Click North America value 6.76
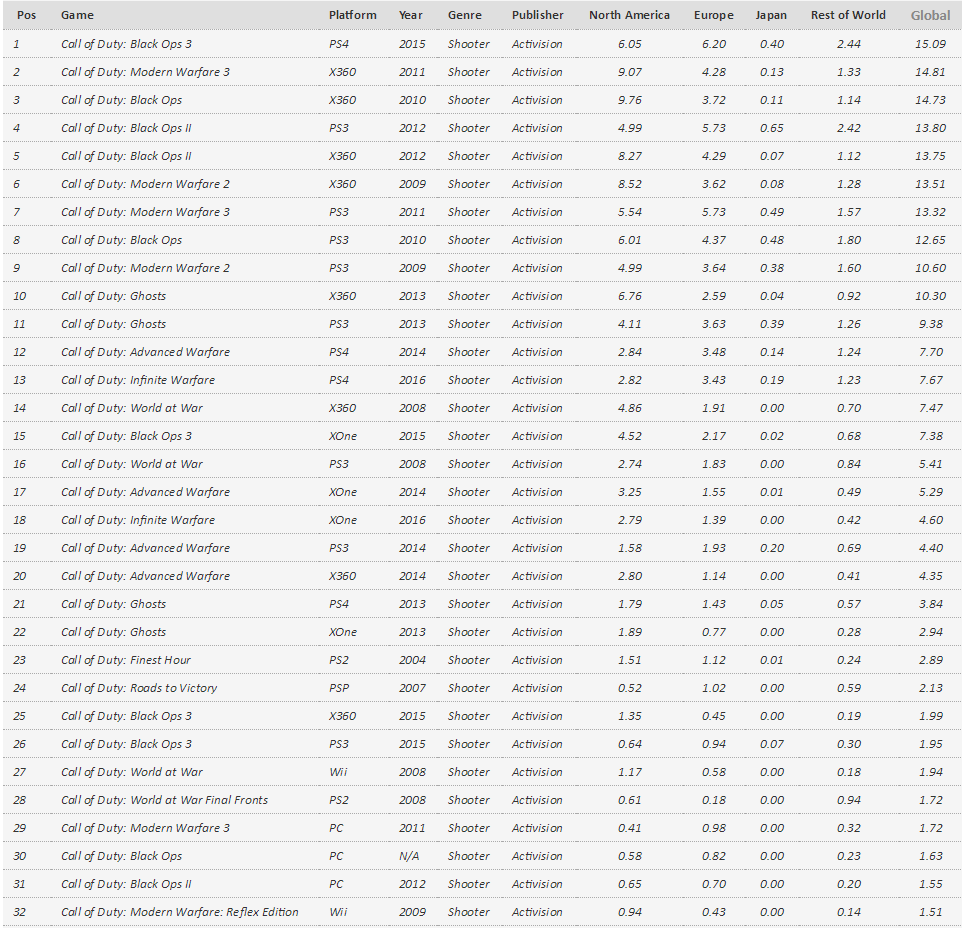Screen dimensions: 962x928 pyautogui.click(x=629, y=296)
